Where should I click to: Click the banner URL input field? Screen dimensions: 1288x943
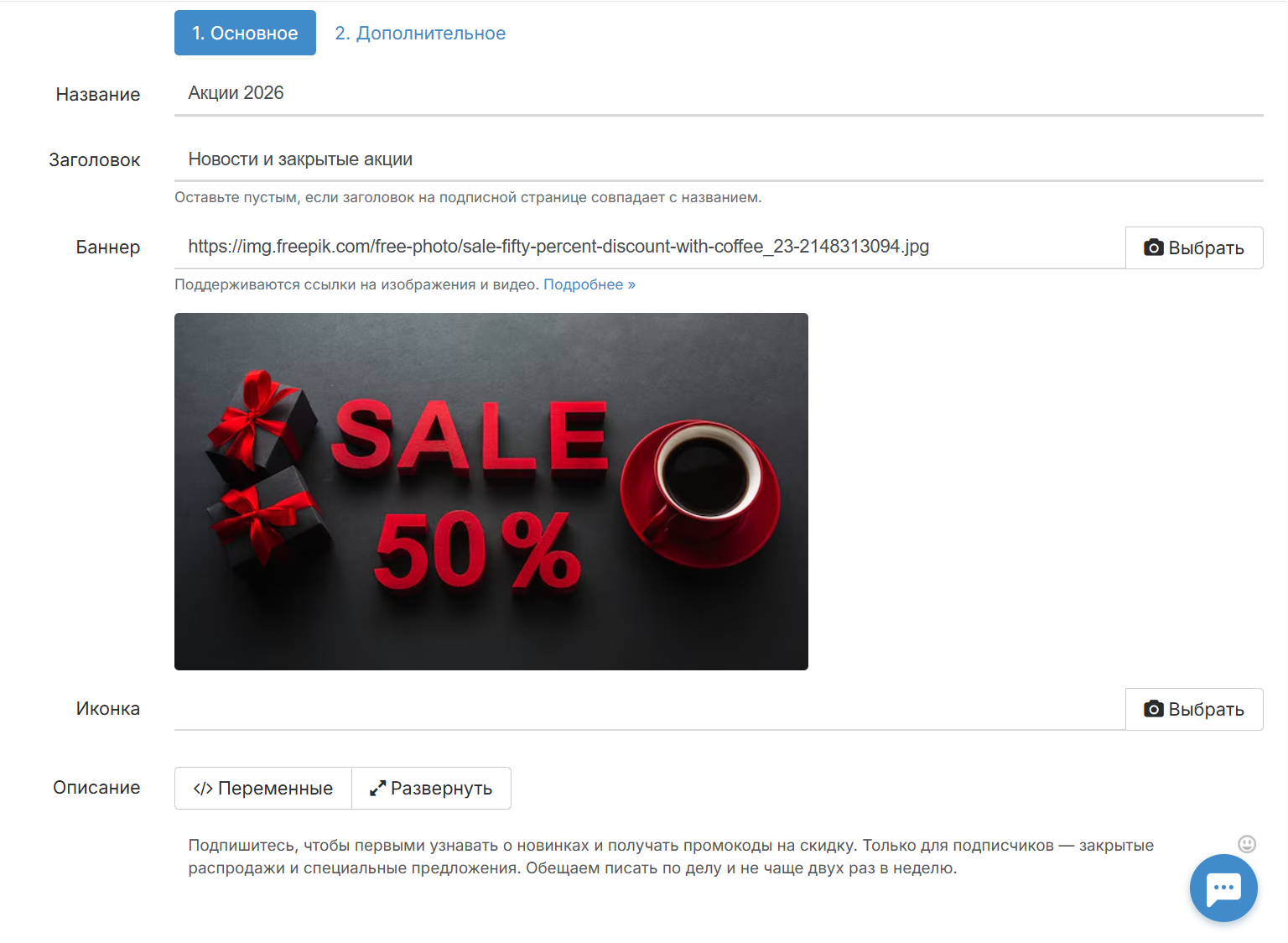(650, 247)
